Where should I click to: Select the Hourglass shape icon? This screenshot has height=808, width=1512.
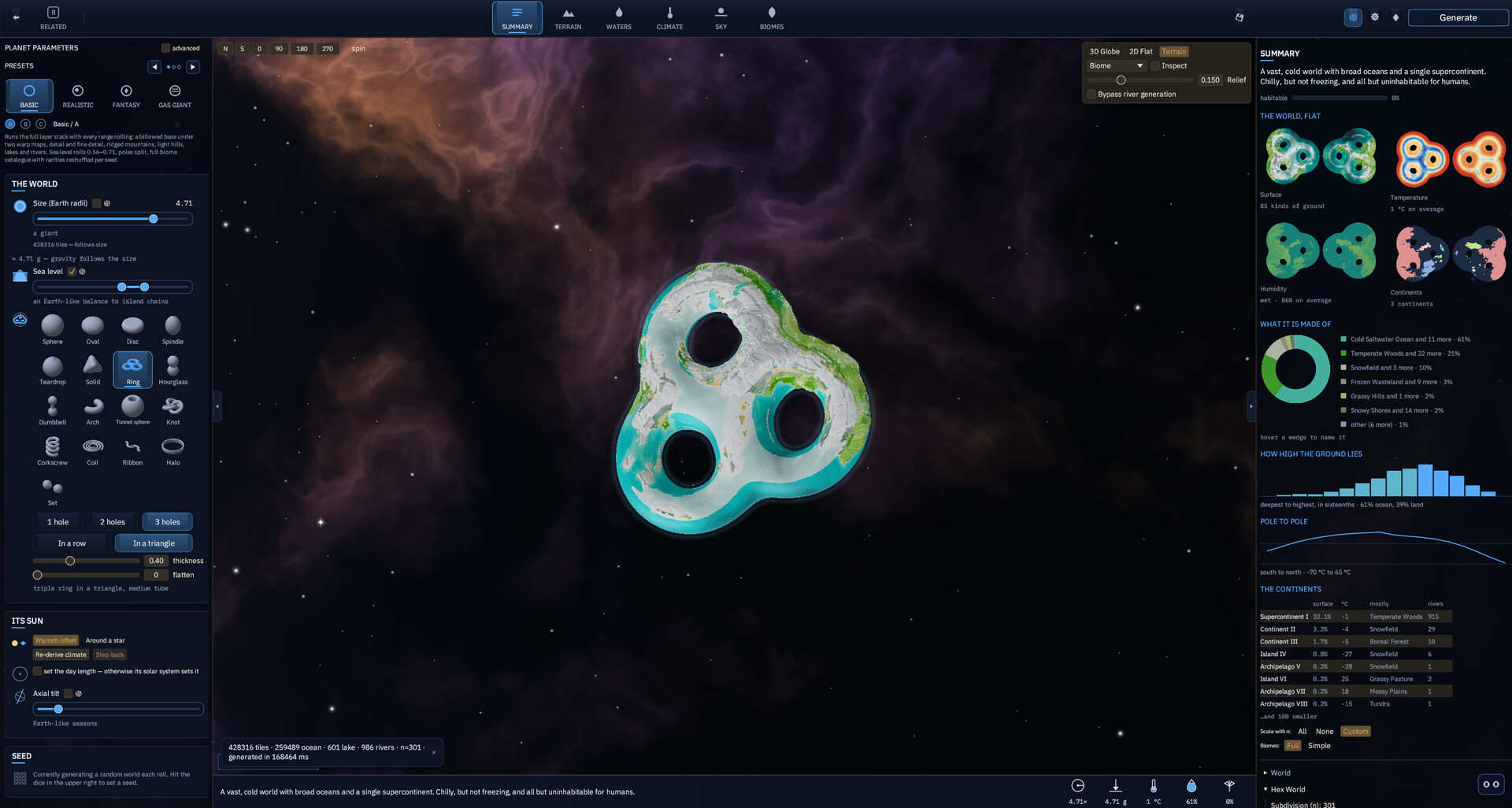click(172, 369)
